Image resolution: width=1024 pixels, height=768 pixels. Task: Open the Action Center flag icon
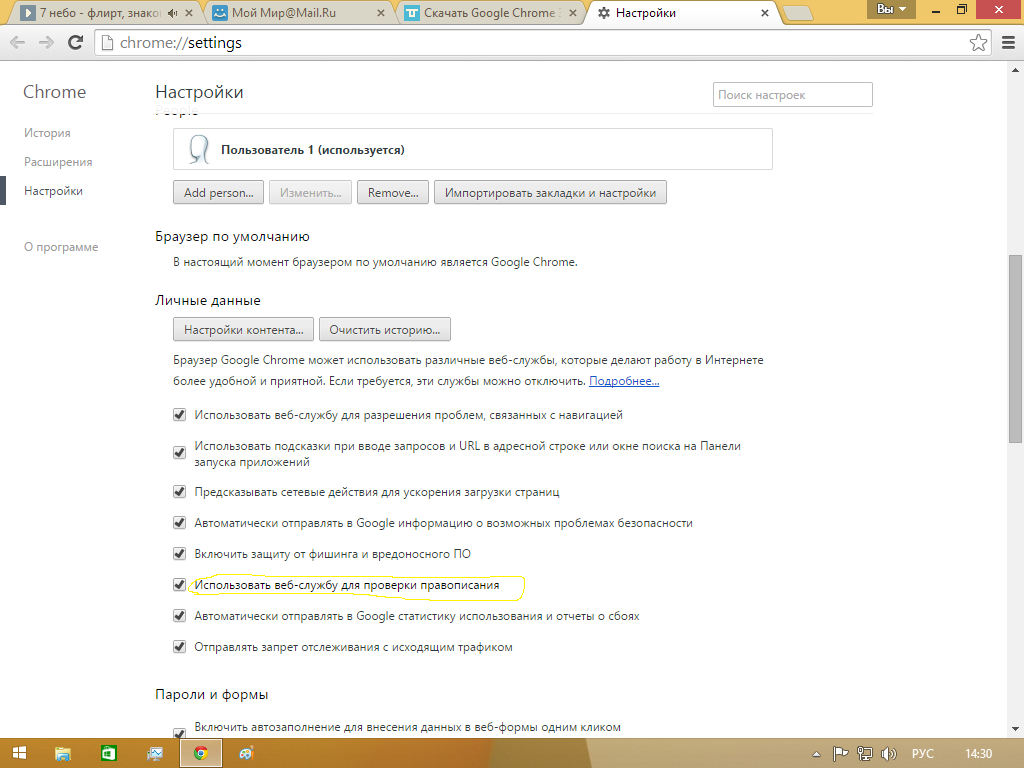[x=840, y=754]
